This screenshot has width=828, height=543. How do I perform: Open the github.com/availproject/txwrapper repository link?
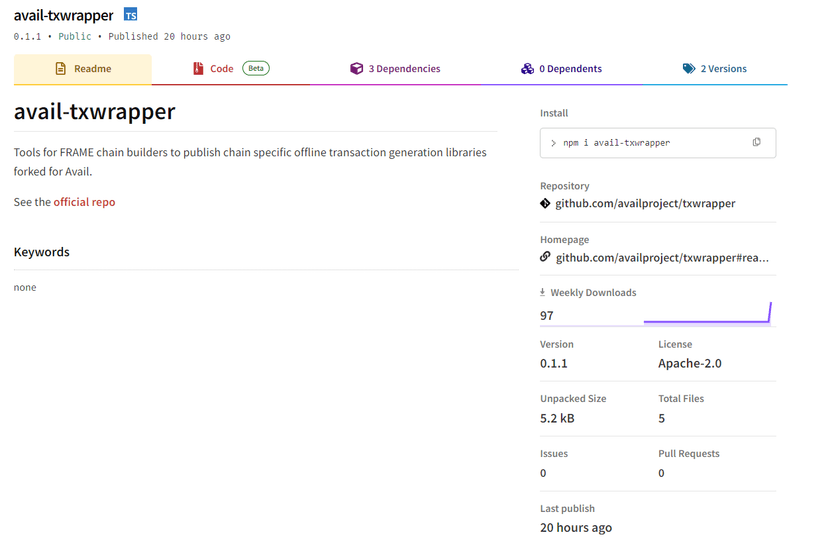click(645, 203)
